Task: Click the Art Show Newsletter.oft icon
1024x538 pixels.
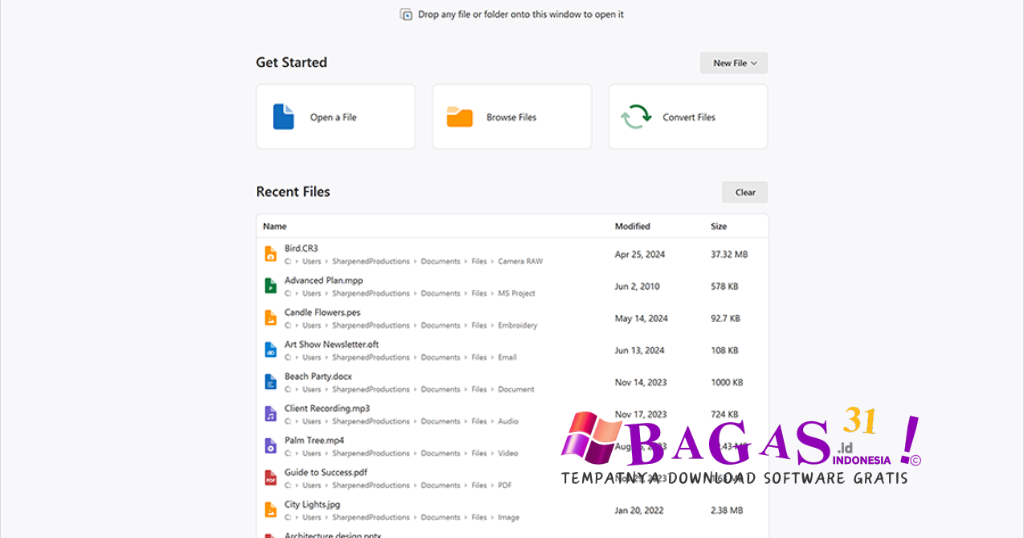Action: point(270,350)
